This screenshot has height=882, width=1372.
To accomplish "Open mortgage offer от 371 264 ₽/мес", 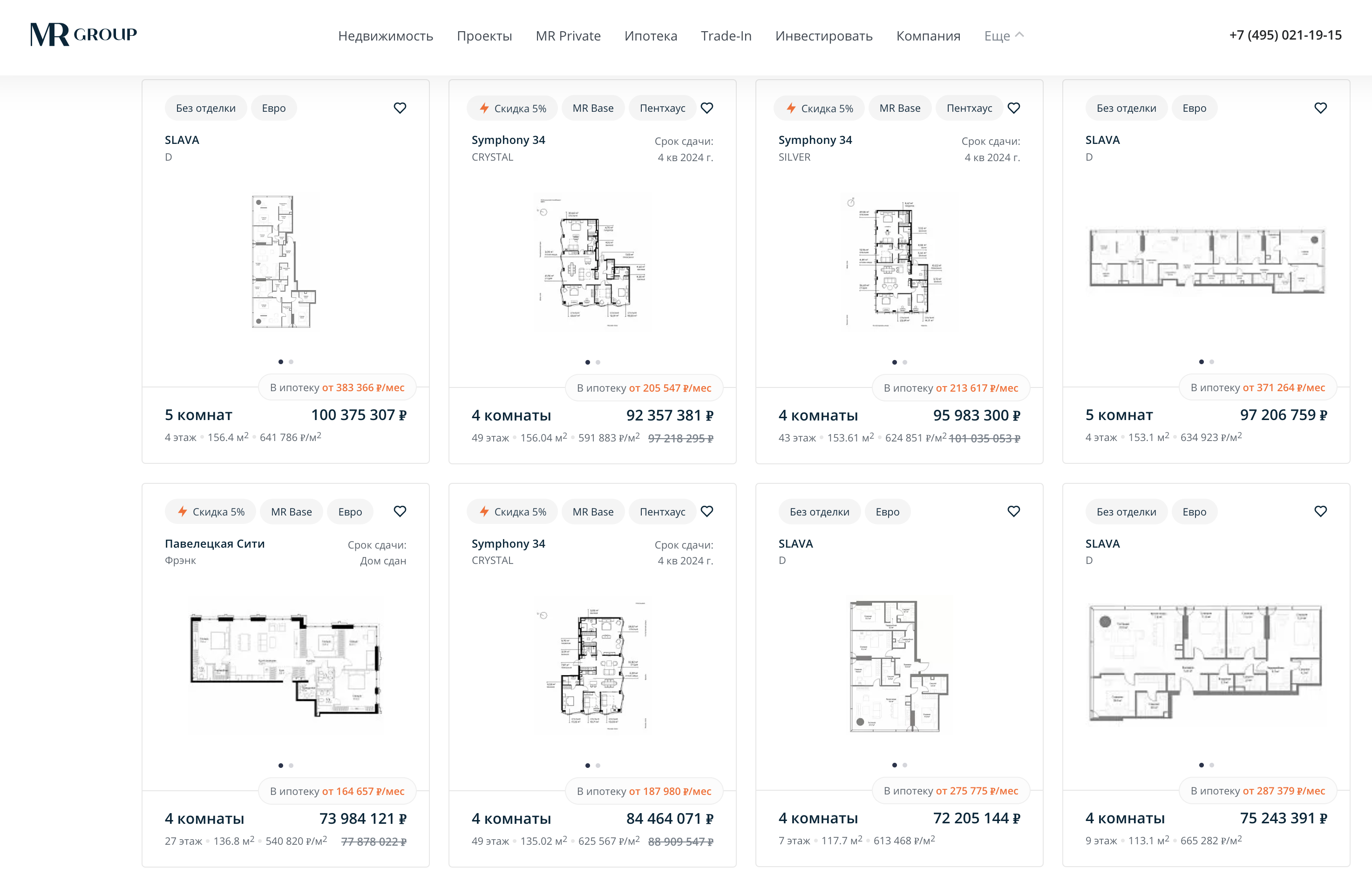I will (1257, 388).
